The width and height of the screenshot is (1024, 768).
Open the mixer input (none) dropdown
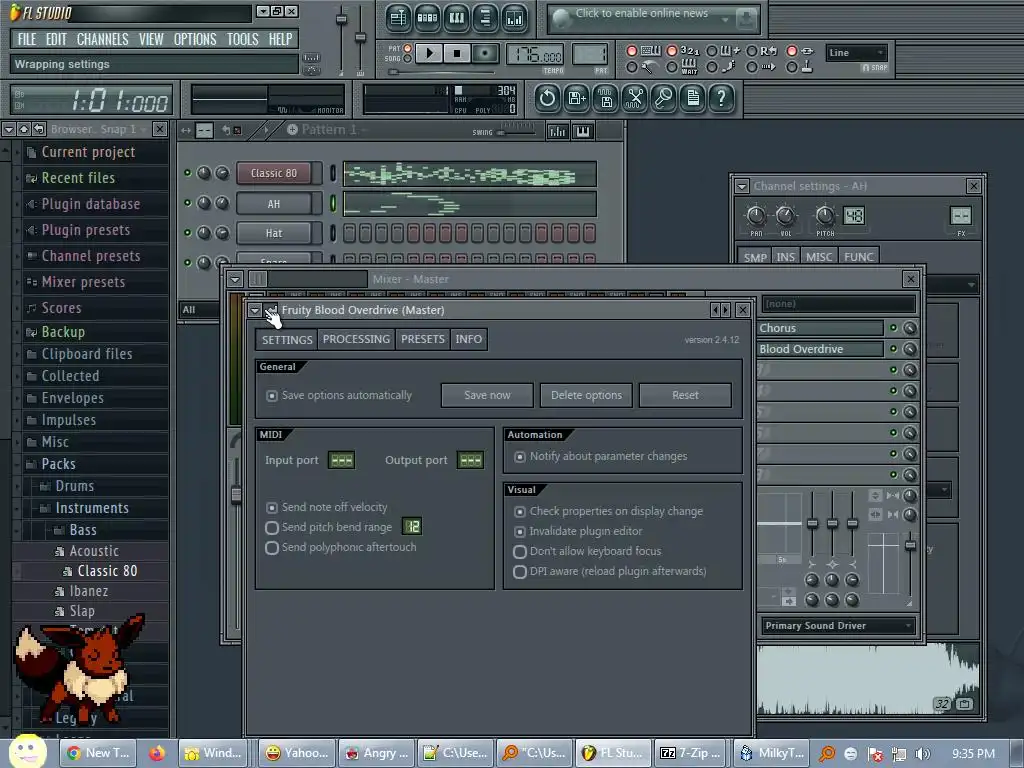pos(838,304)
